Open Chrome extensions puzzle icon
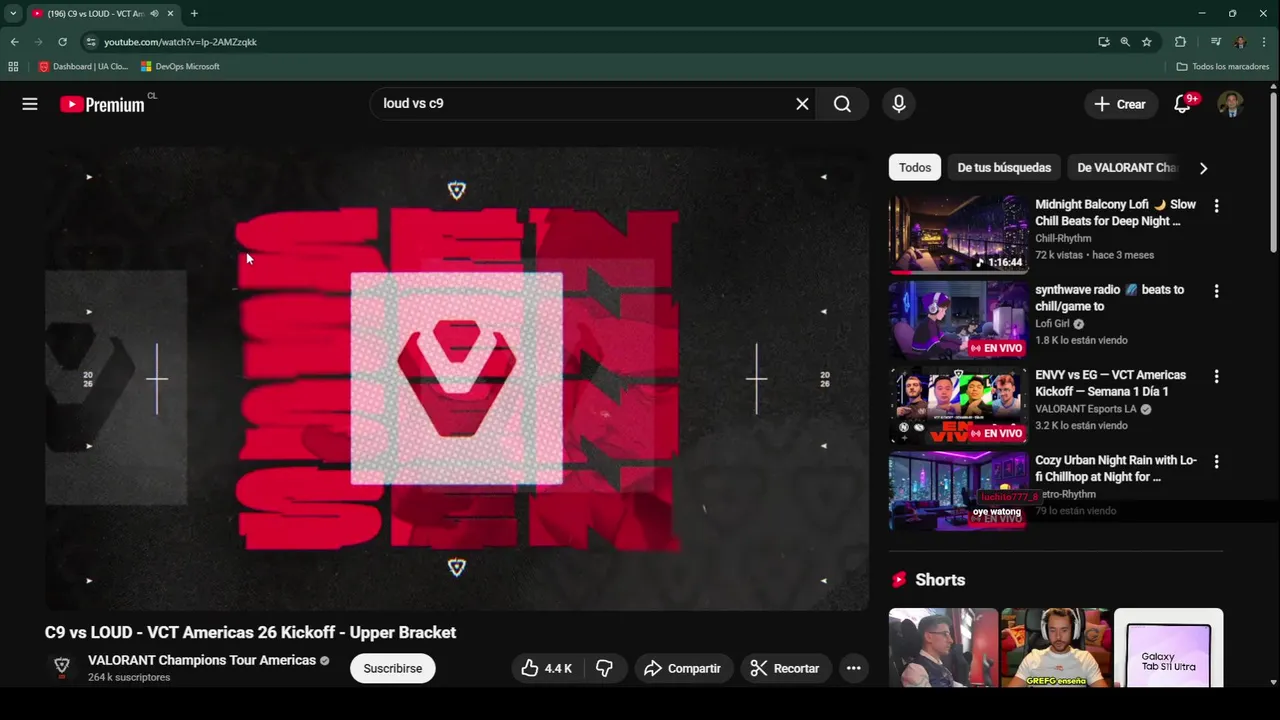Viewport: 1280px width, 720px height. [1180, 42]
